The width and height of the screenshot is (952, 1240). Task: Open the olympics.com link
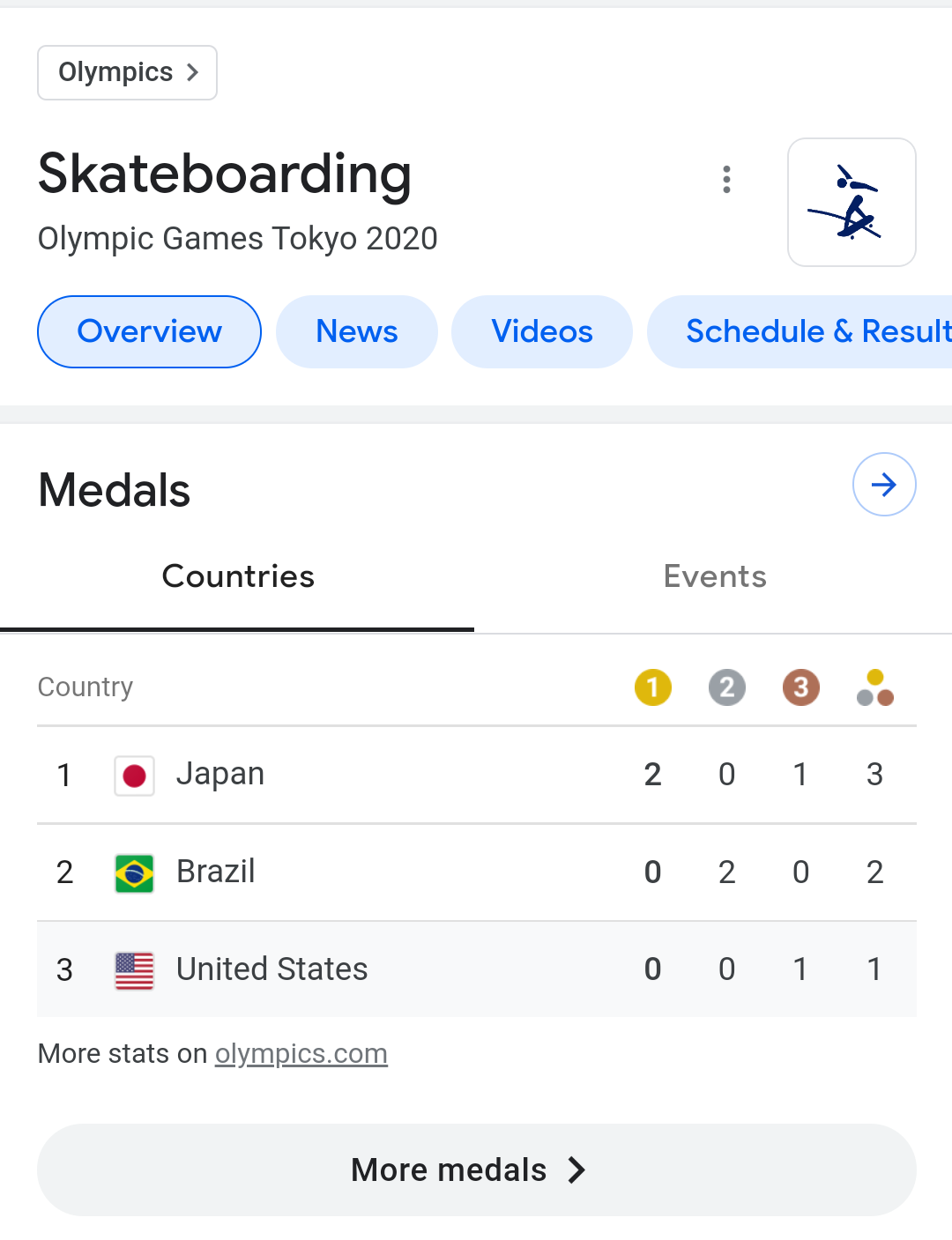(301, 1053)
